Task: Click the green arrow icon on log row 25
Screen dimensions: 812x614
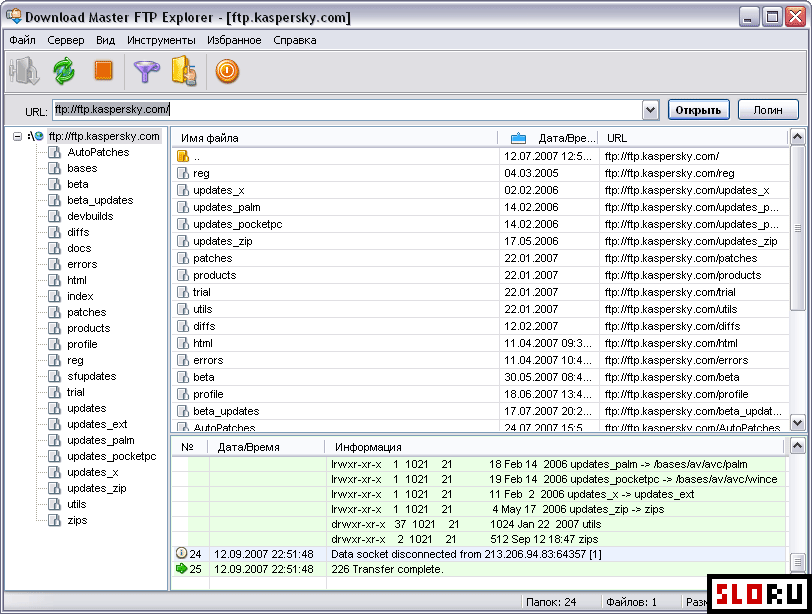Action: point(181,569)
